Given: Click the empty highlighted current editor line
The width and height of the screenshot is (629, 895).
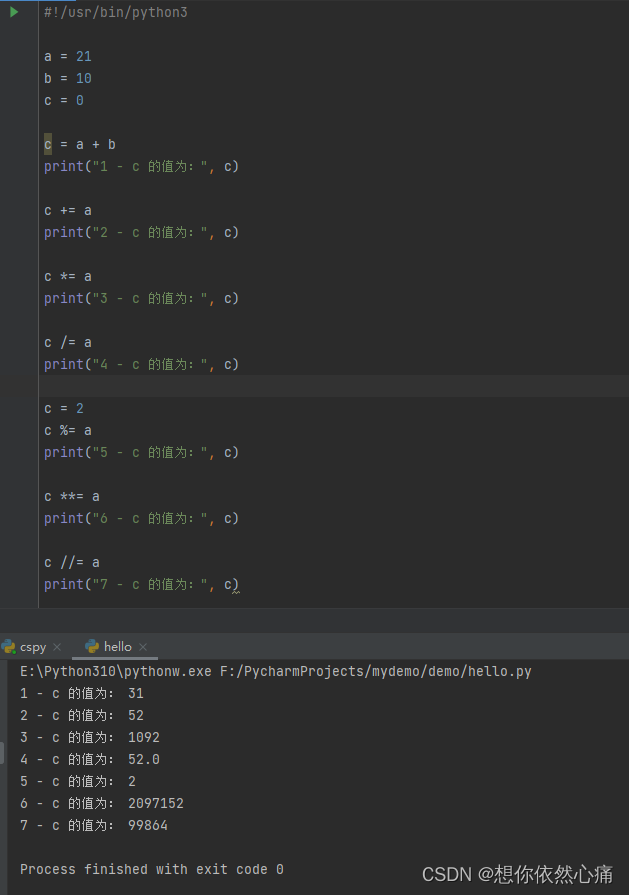Looking at the screenshot, I should [x=334, y=386].
